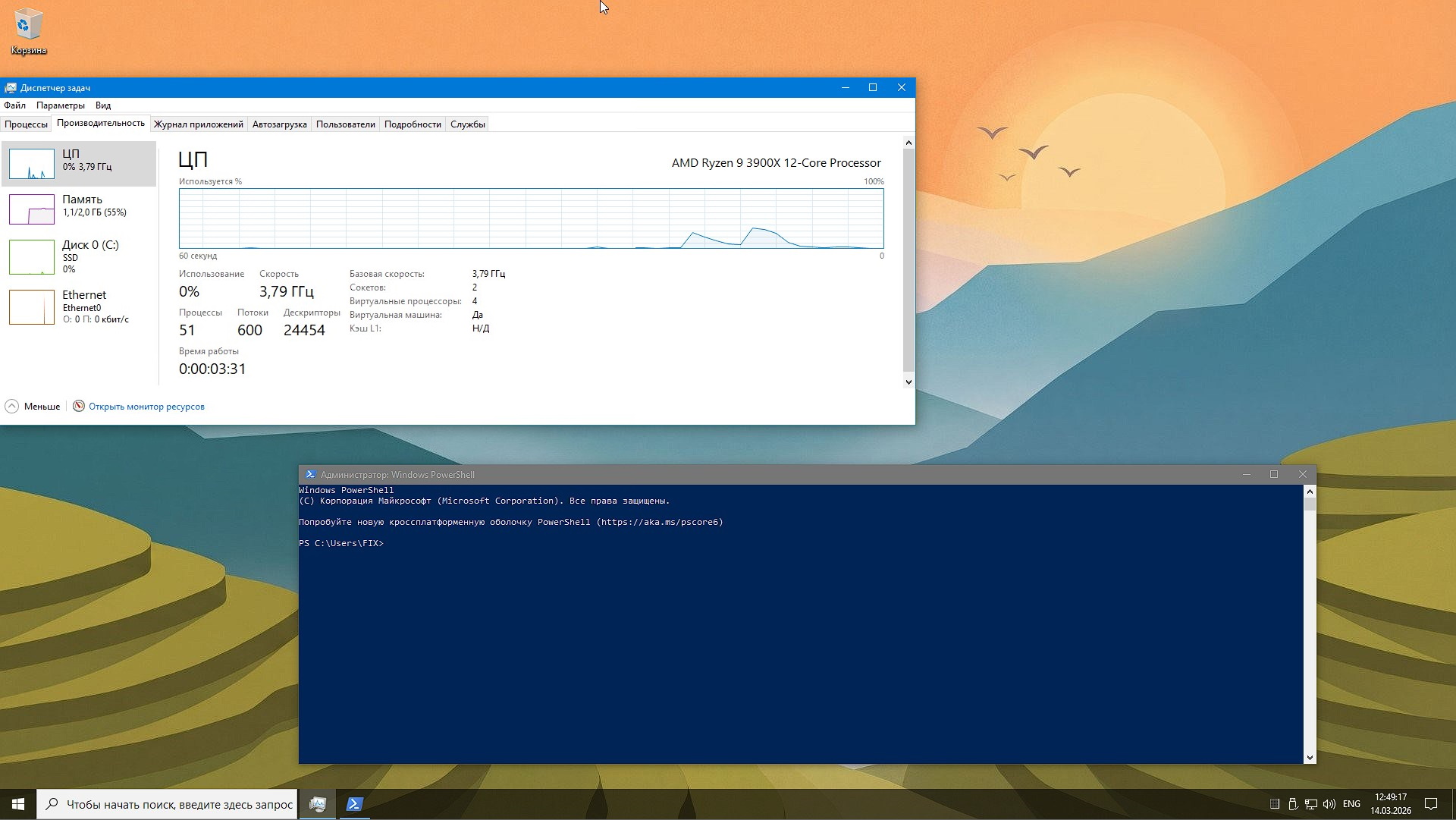Click the Task Manager taskbar icon

point(318,804)
